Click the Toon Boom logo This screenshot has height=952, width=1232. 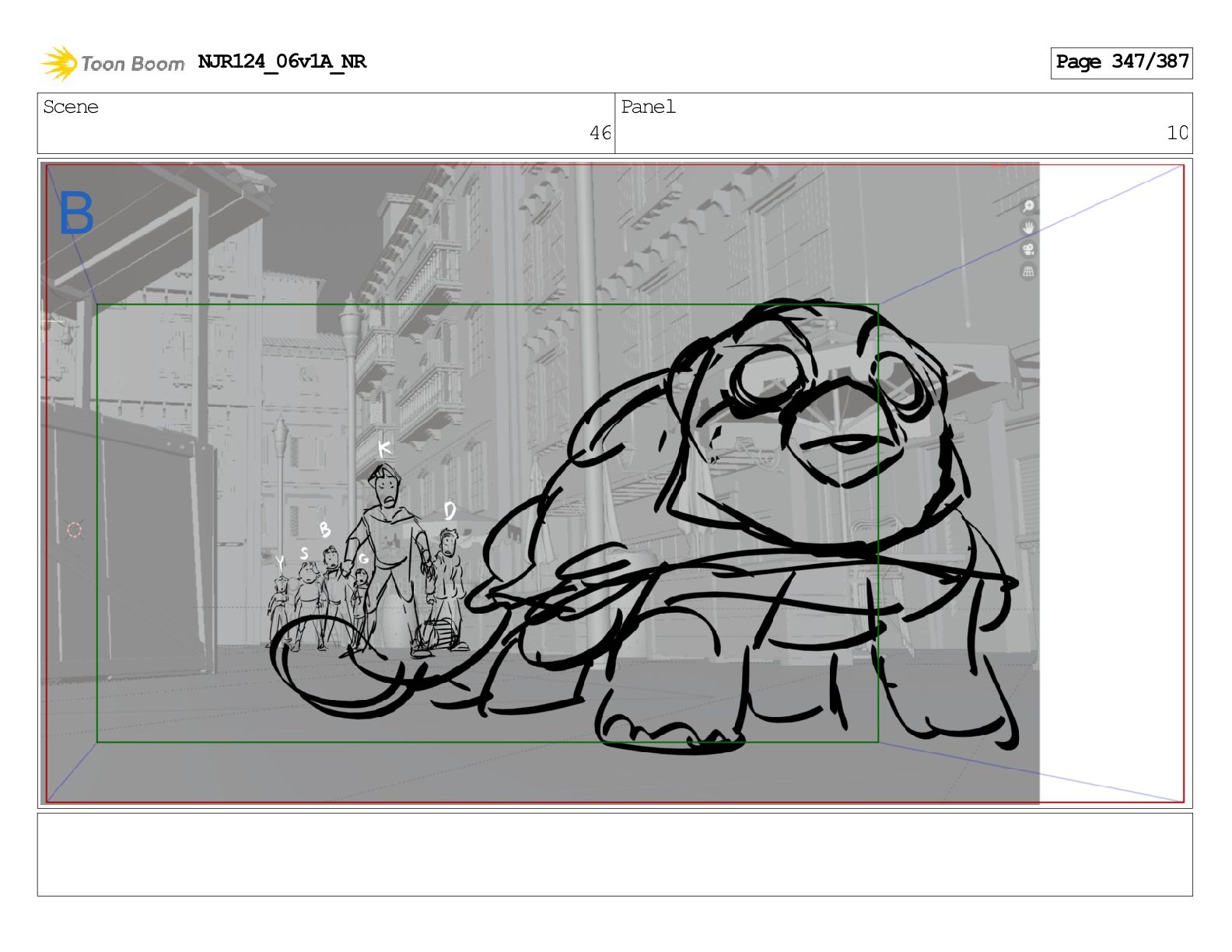(x=113, y=63)
